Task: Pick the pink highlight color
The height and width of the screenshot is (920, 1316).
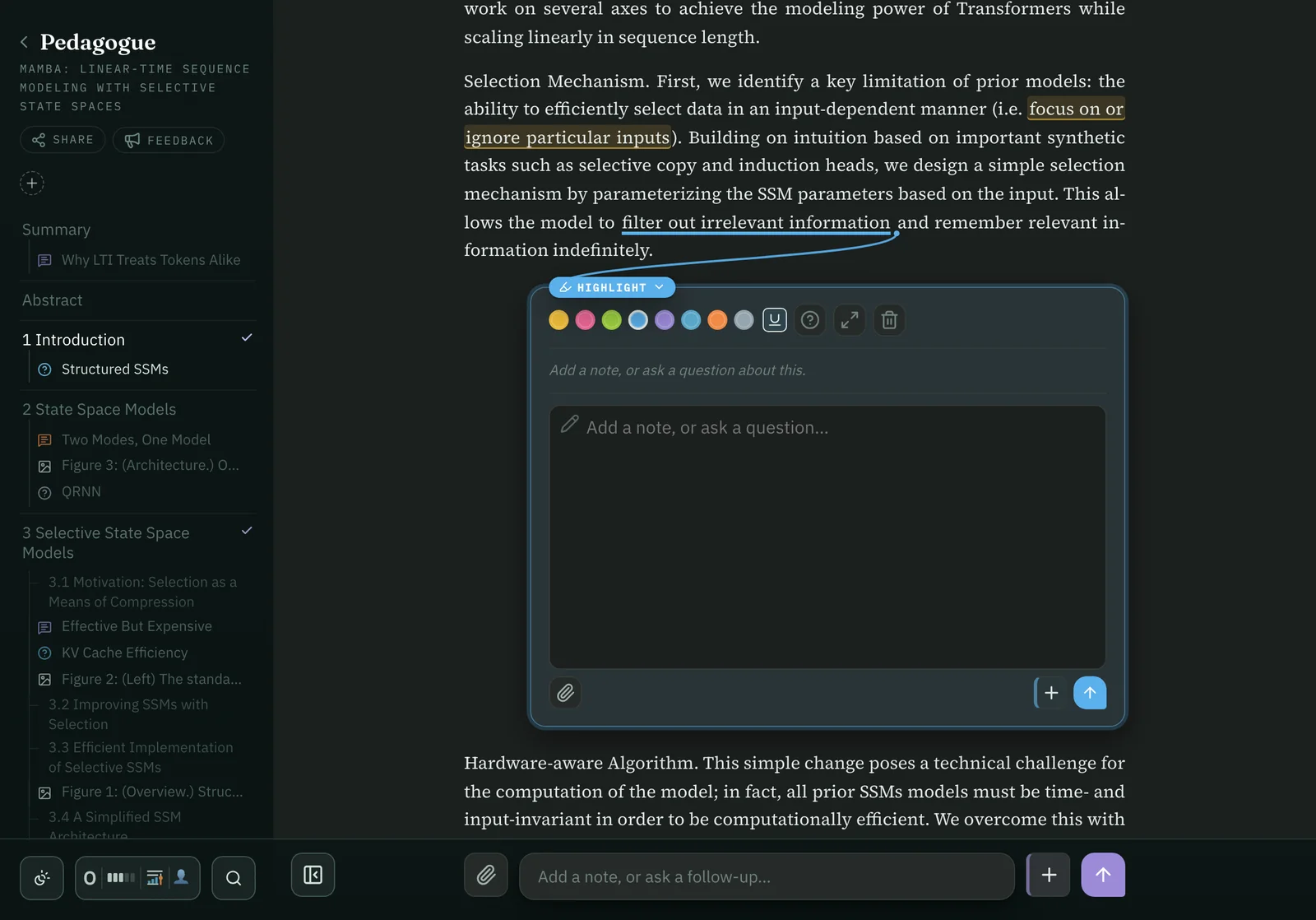Action: [x=585, y=320]
